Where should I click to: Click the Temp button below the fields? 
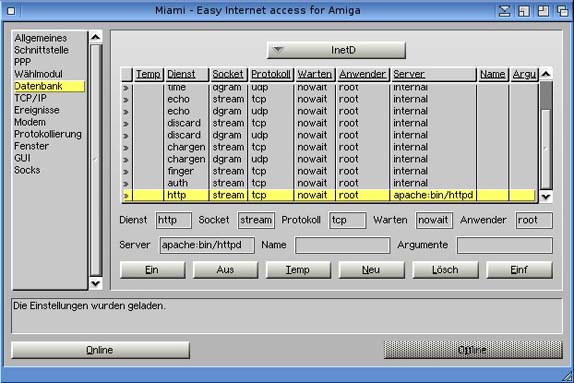pos(298,270)
